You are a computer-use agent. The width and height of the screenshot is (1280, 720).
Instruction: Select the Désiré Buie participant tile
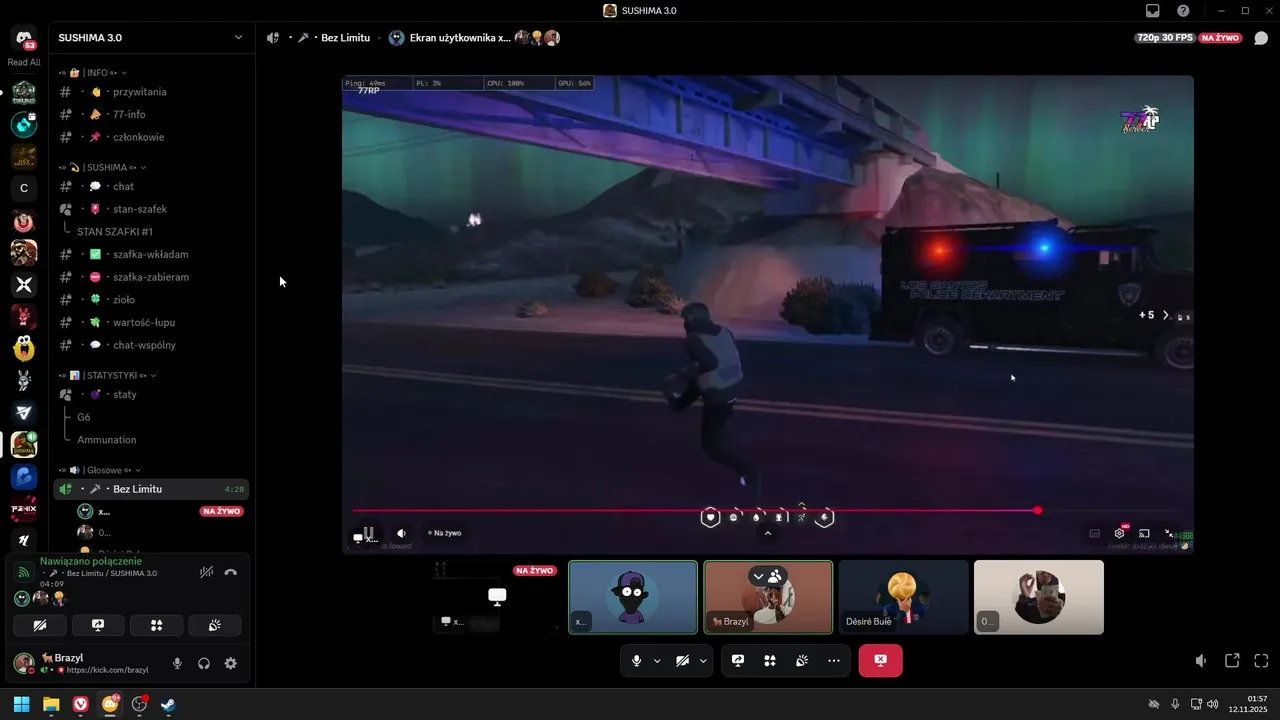[903, 597]
